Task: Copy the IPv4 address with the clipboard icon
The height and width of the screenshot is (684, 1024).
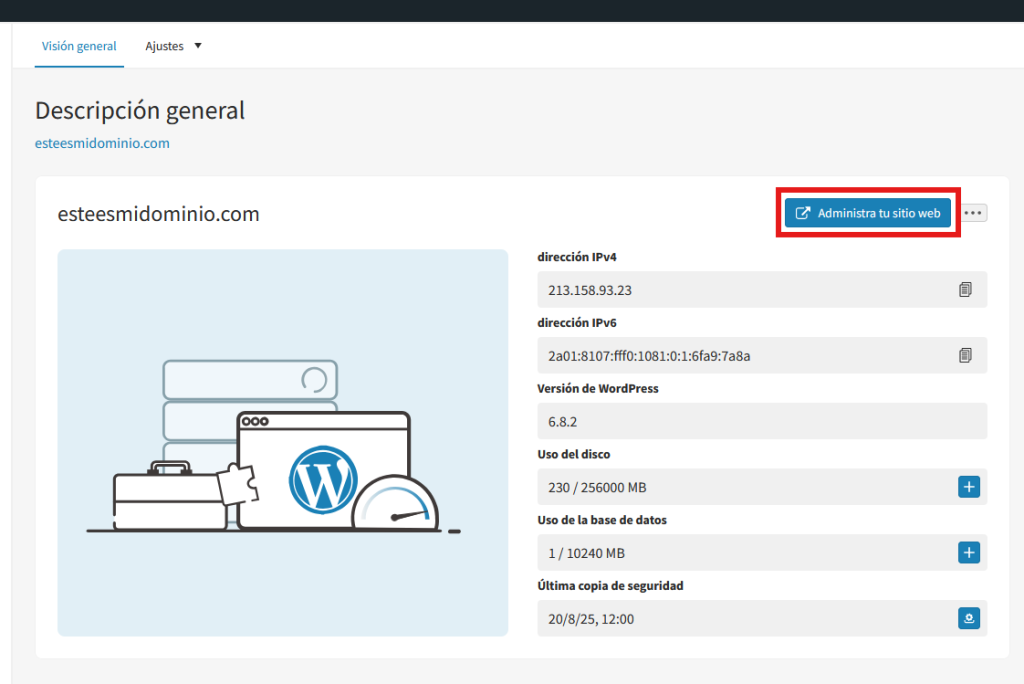Action: (965, 289)
